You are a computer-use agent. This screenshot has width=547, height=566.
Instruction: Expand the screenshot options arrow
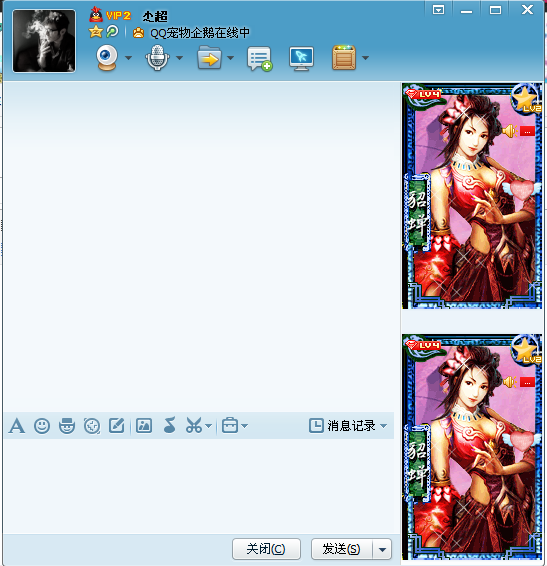pyautogui.click(x=208, y=426)
